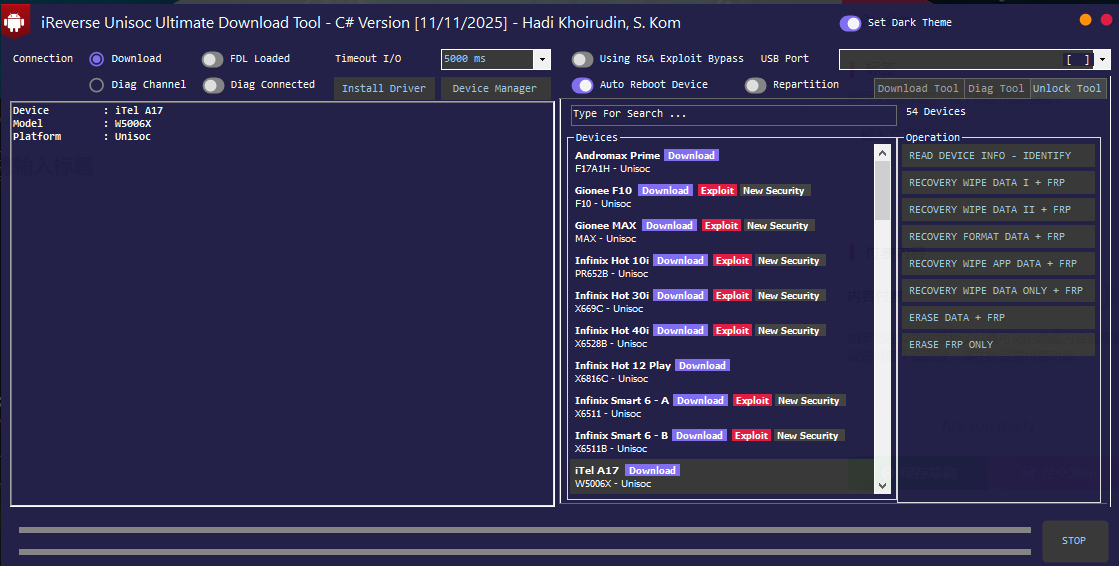Screen dimensions: 1119x566
Task: Click the devices list scroll up arrow
Action: (x=883, y=153)
